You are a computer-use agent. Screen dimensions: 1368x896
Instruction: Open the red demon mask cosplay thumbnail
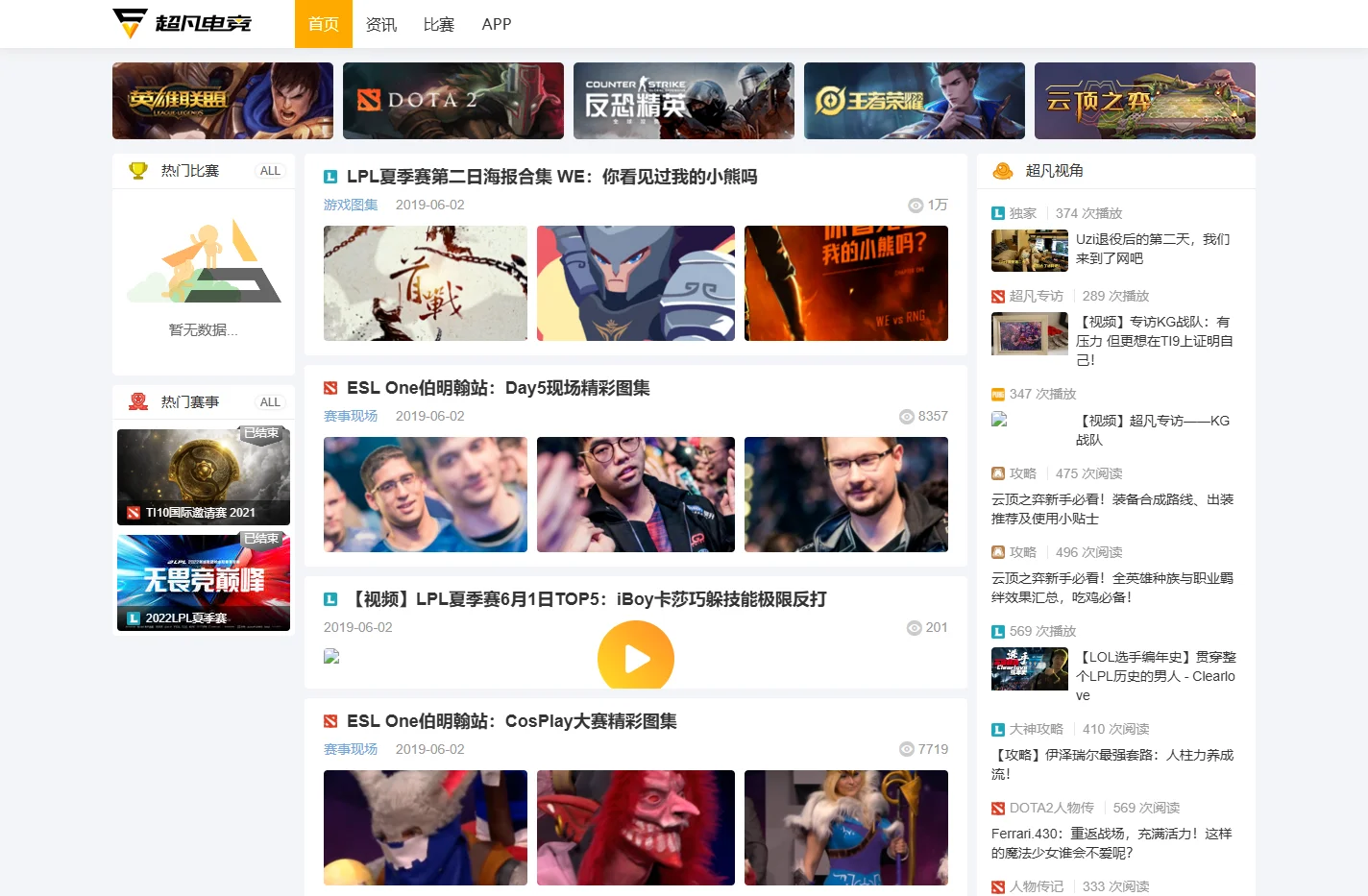(636, 828)
